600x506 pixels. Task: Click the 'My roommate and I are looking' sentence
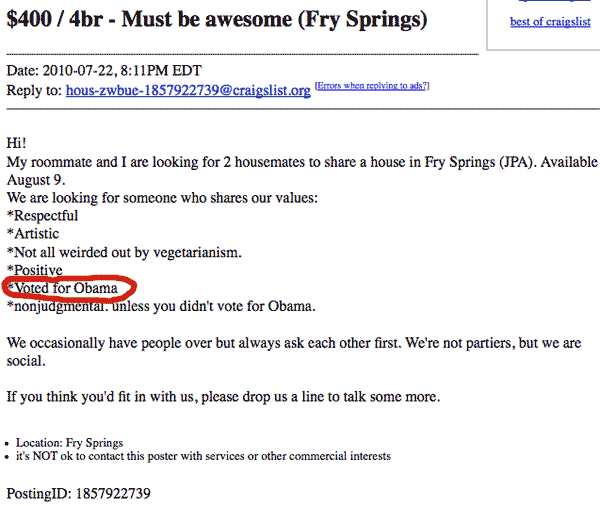302,171
